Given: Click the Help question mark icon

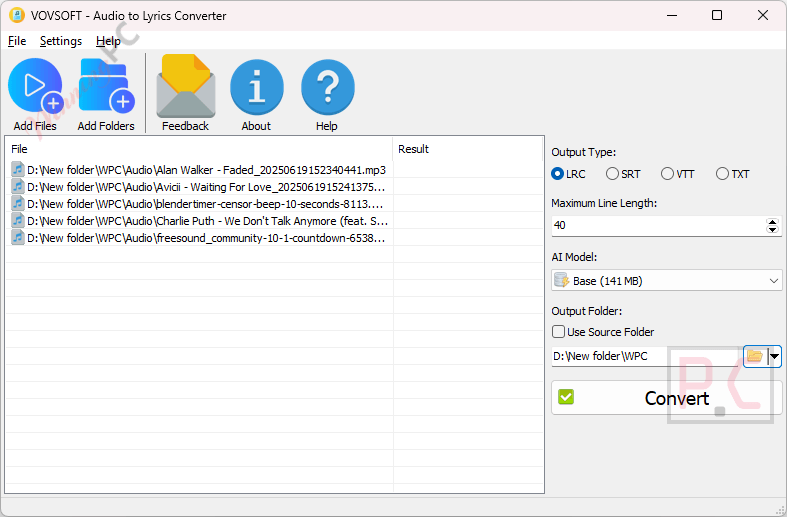Looking at the screenshot, I should click(327, 87).
